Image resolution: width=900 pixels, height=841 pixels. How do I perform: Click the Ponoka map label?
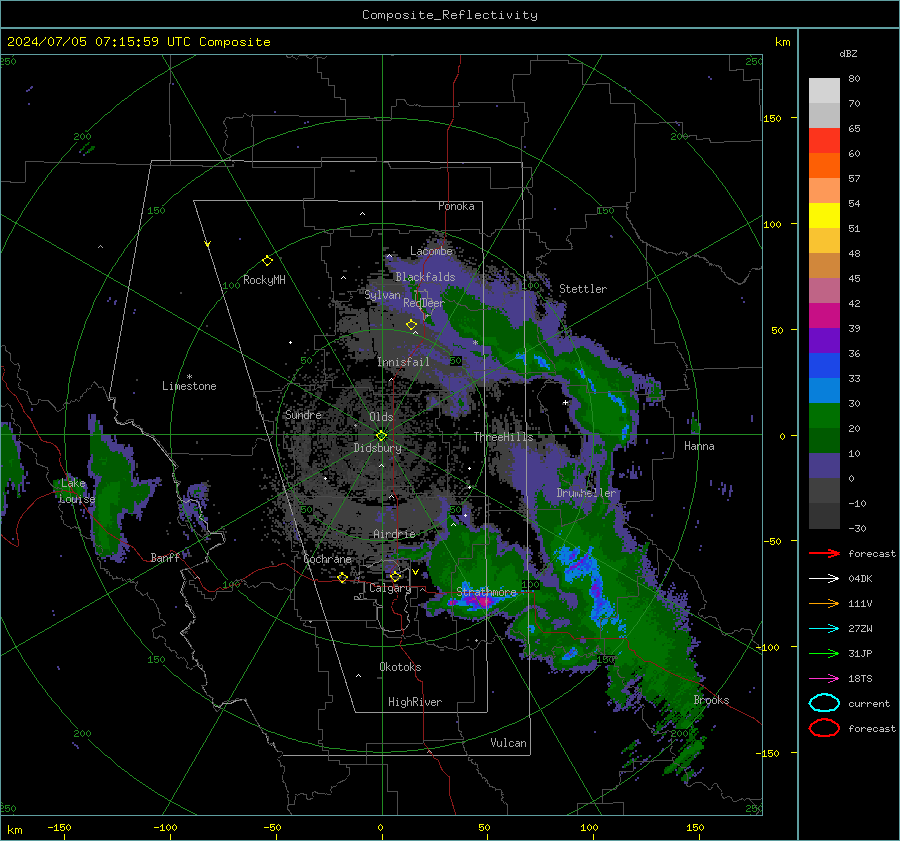tap(456, 206)
